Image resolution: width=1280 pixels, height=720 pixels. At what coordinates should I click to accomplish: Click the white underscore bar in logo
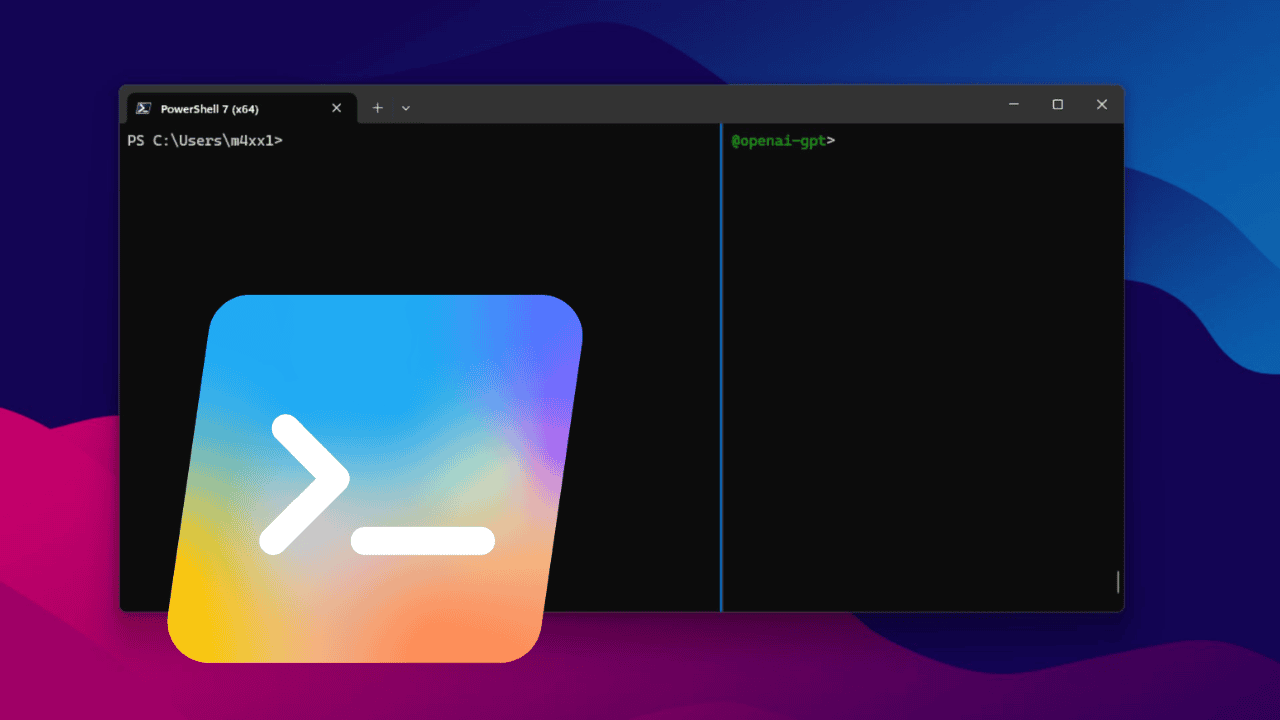[x=423, y=540]
